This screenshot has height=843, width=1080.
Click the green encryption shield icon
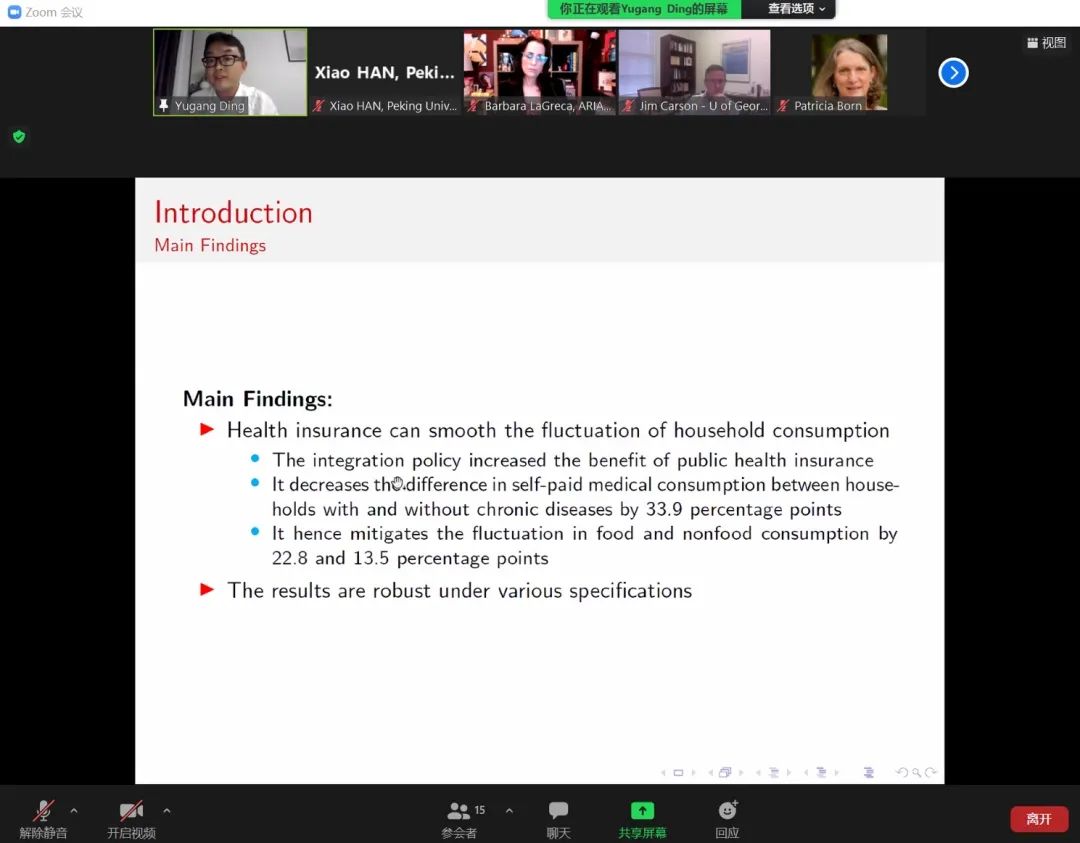(x=19, y=136)
